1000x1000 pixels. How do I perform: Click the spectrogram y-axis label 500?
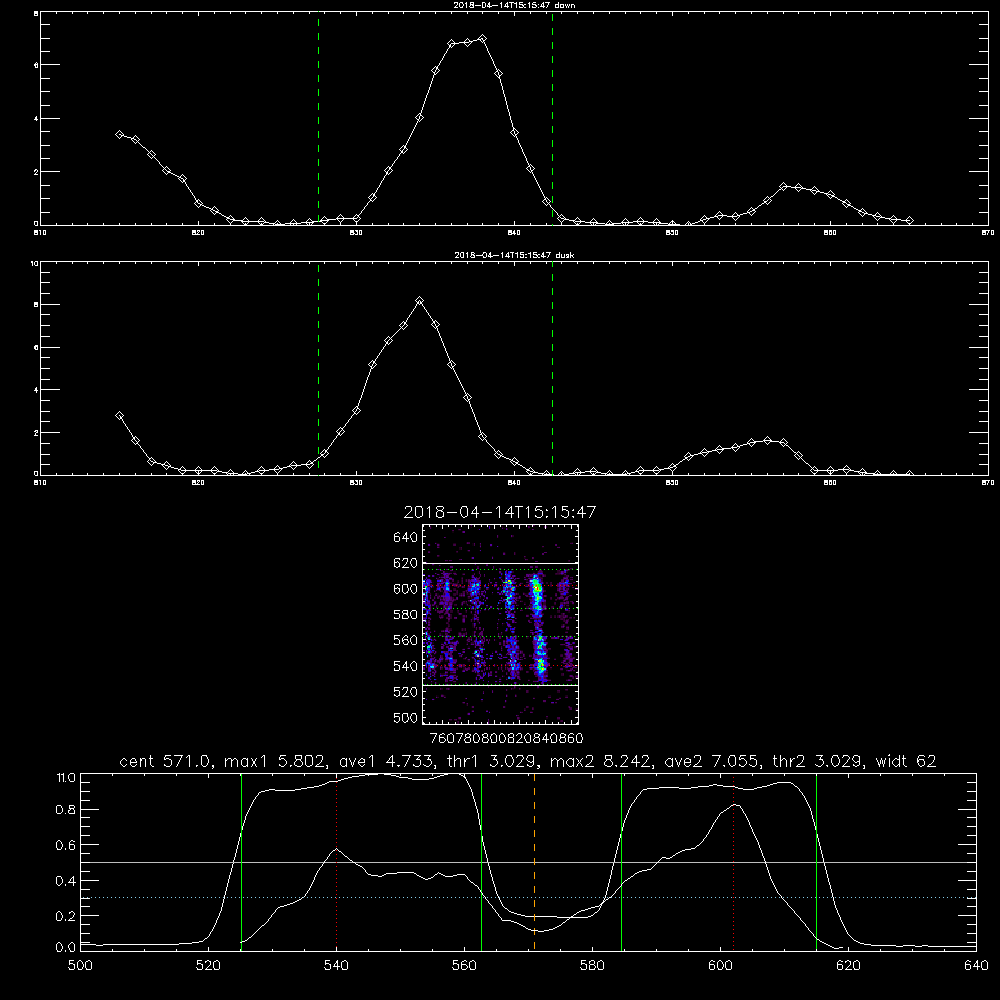coord(406,717)
